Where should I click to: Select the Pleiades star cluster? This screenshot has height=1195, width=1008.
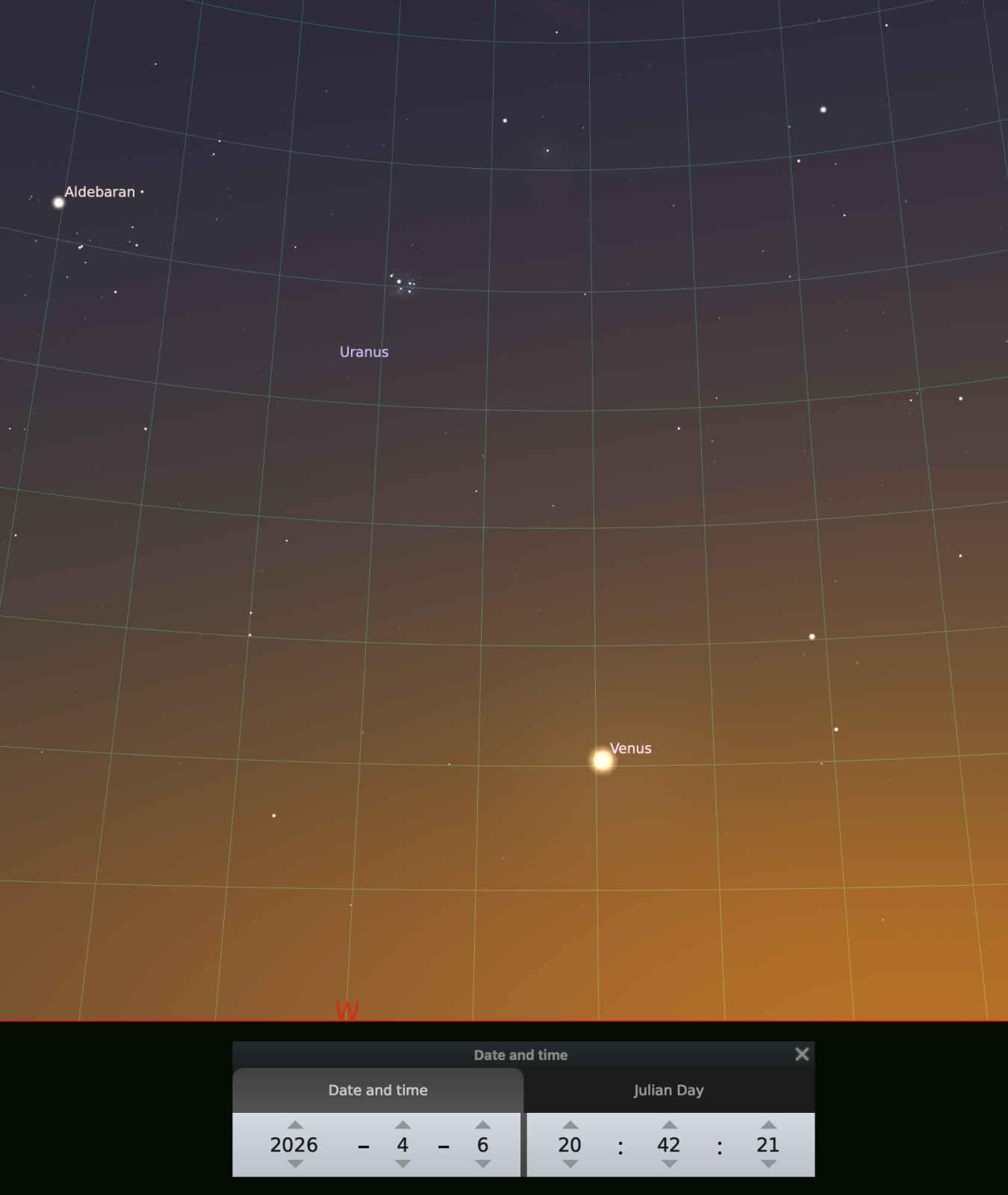click(x=403, y=283)
